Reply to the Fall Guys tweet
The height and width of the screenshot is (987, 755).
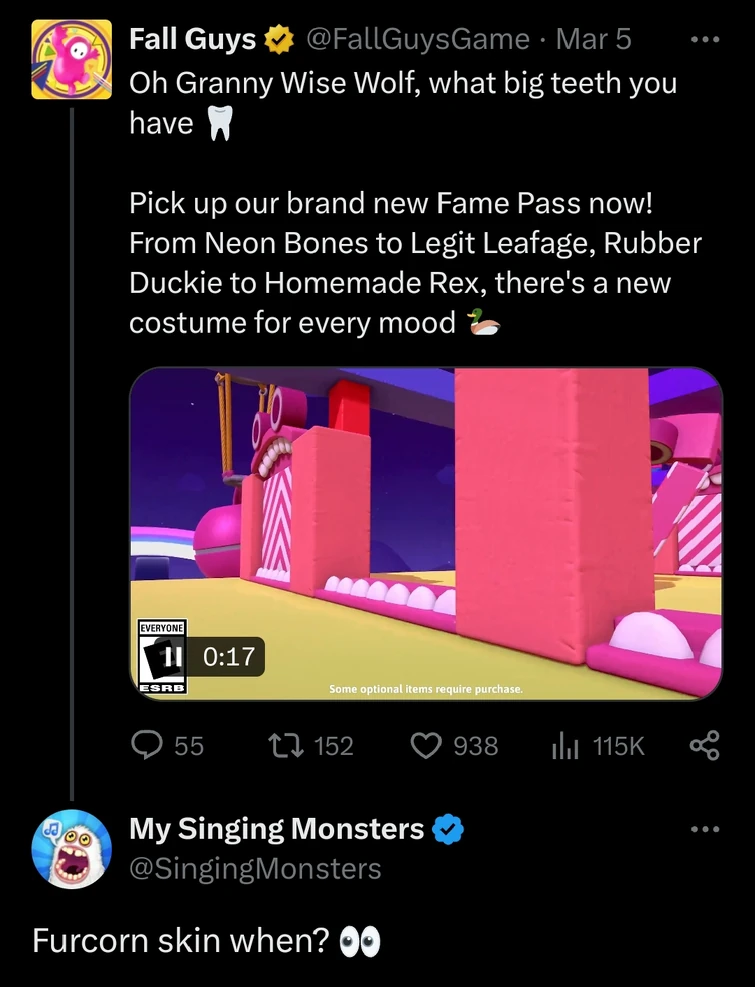click(x=148, y=745)
